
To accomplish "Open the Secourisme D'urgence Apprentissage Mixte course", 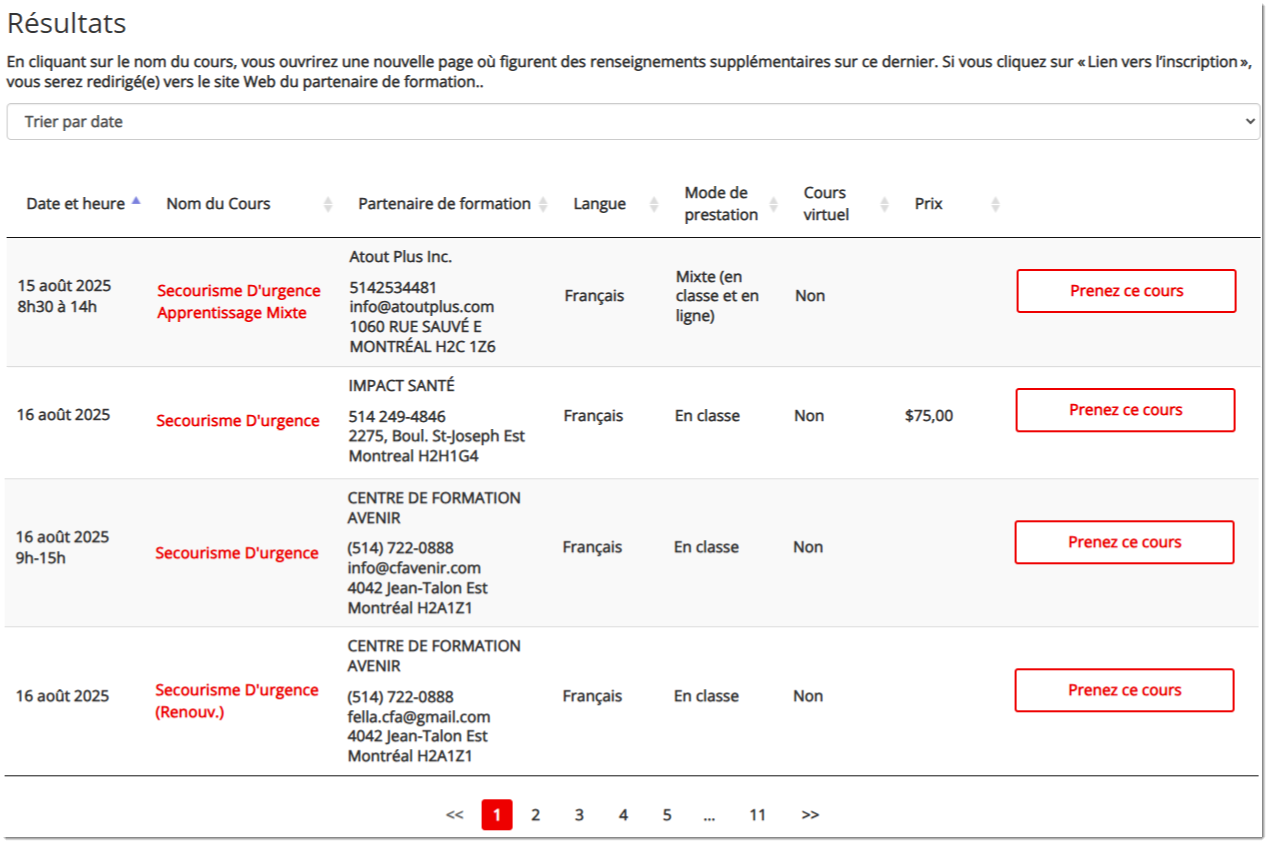I will [238, 301].
